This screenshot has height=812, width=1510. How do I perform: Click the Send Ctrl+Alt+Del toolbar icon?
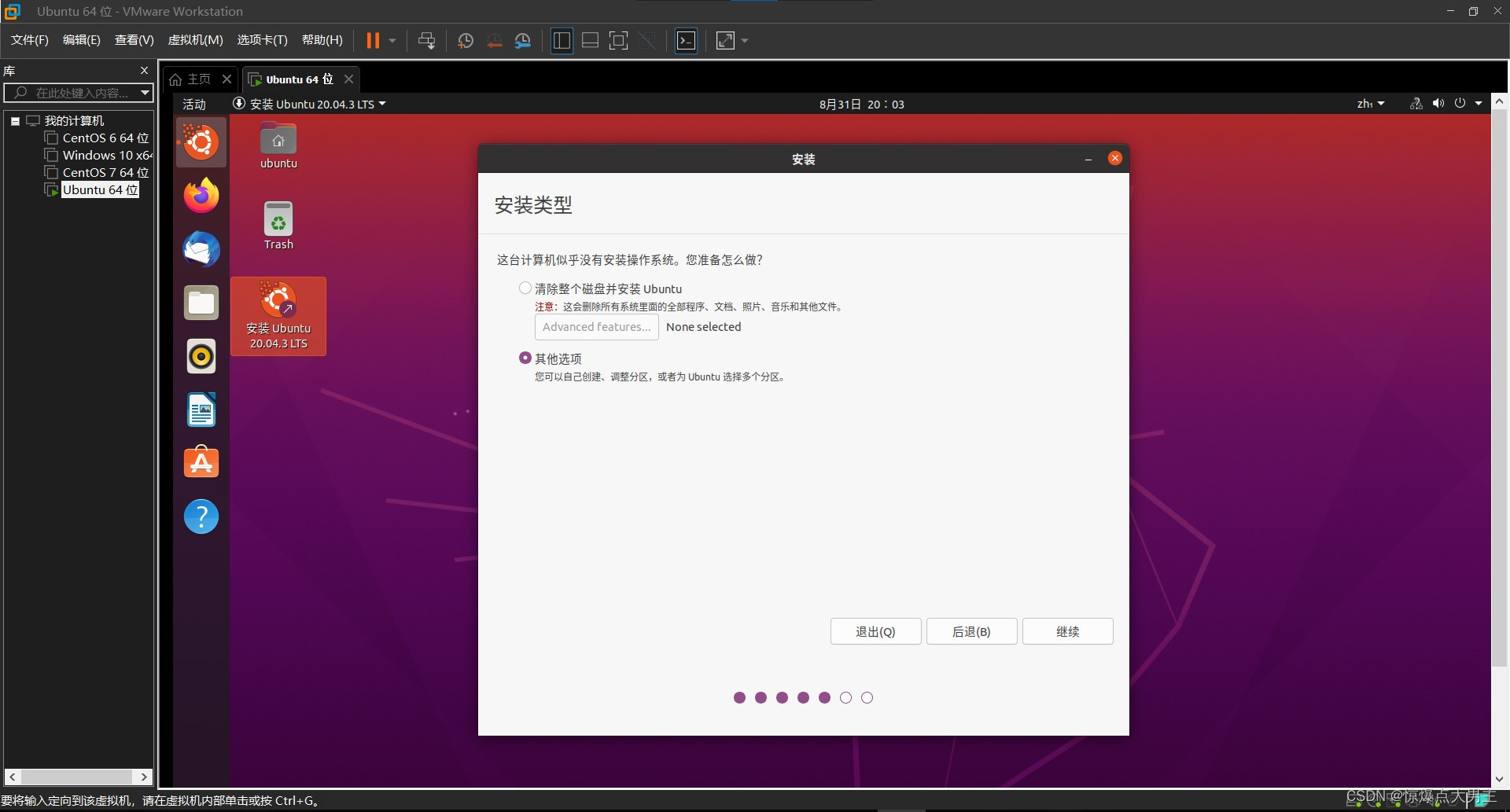[x=426, y=40]
